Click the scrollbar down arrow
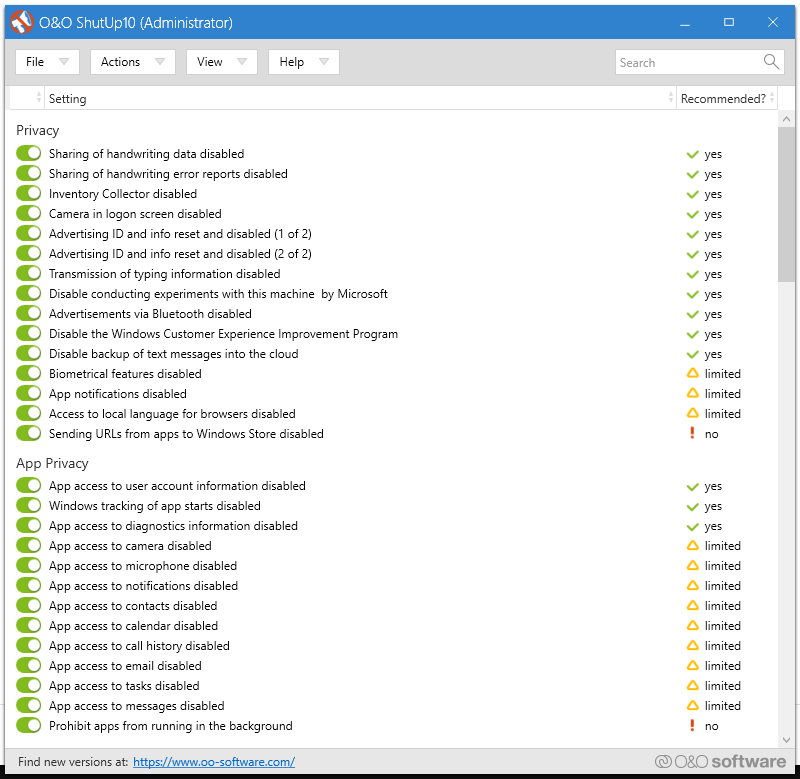 coord(786,740)
